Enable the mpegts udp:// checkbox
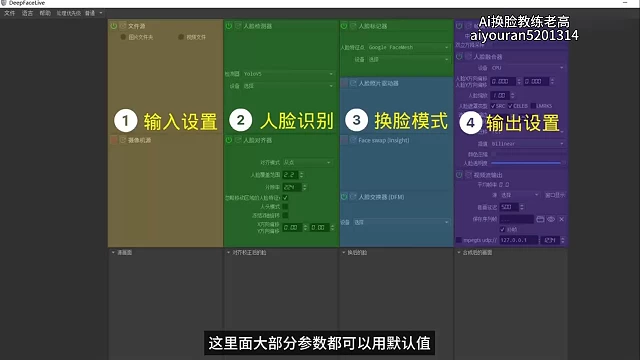 point(459,240)
